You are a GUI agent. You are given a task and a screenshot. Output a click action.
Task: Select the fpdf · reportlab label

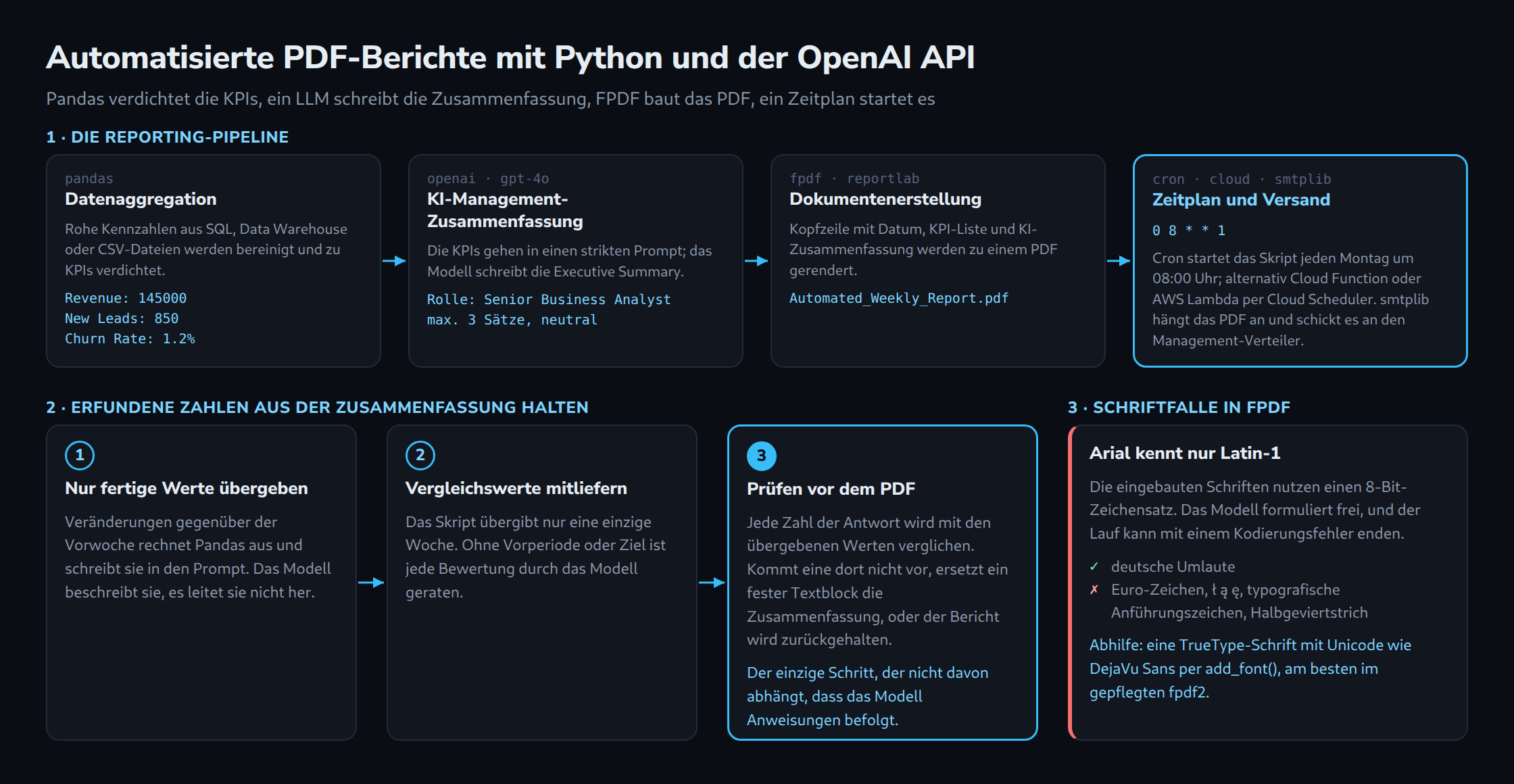tap(854, 178)
